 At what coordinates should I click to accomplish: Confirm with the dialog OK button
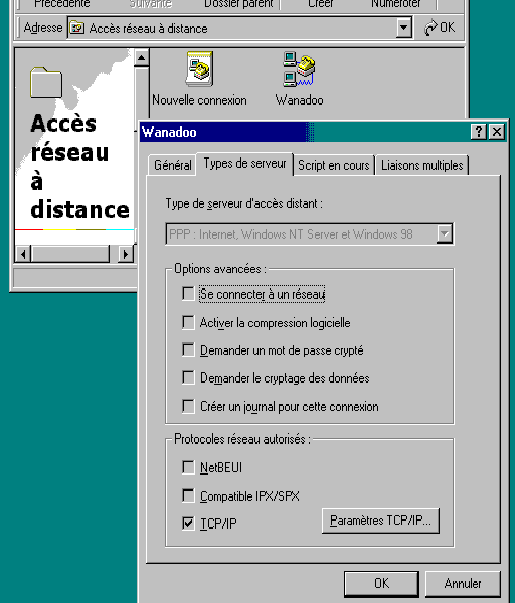coord(381,583)
